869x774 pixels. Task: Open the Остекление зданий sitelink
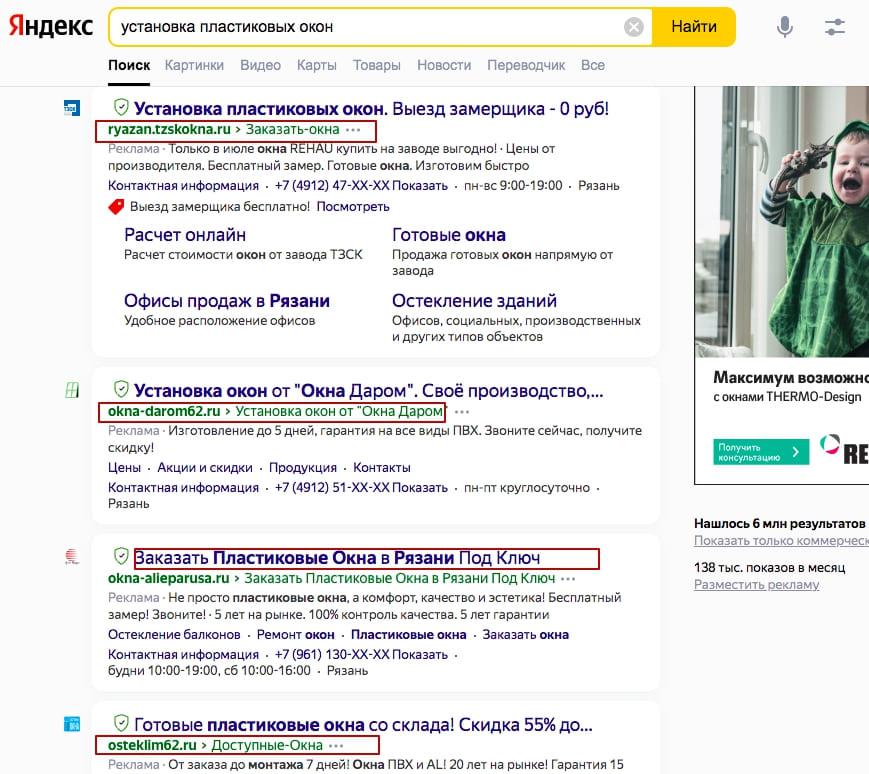(x=474, y=301)
